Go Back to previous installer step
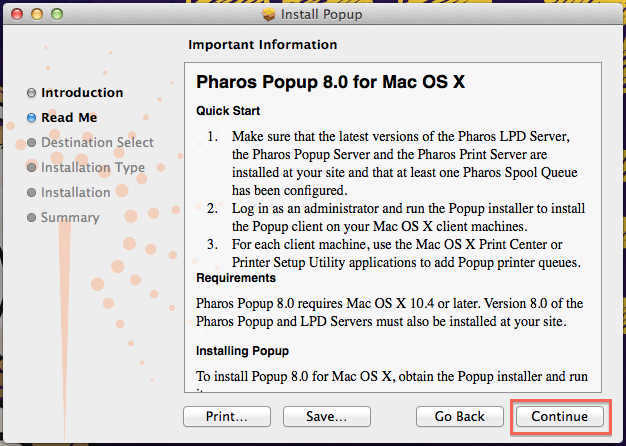626x446 pixels. (460, 416)
